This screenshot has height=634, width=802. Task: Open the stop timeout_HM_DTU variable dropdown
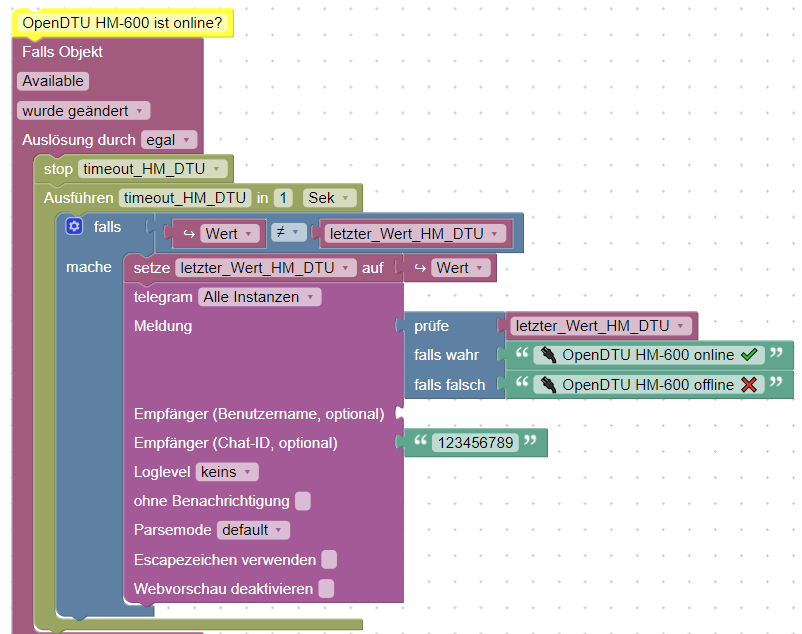click(x=152, y=169)
